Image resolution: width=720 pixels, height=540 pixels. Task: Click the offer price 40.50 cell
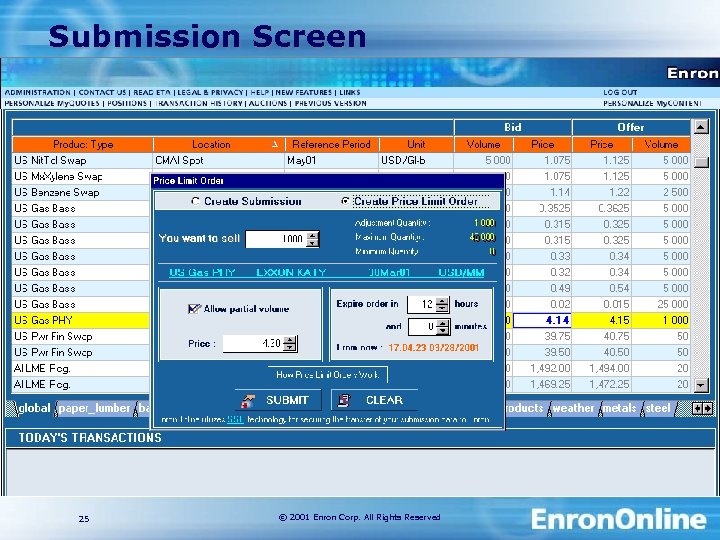click(602, 352)
